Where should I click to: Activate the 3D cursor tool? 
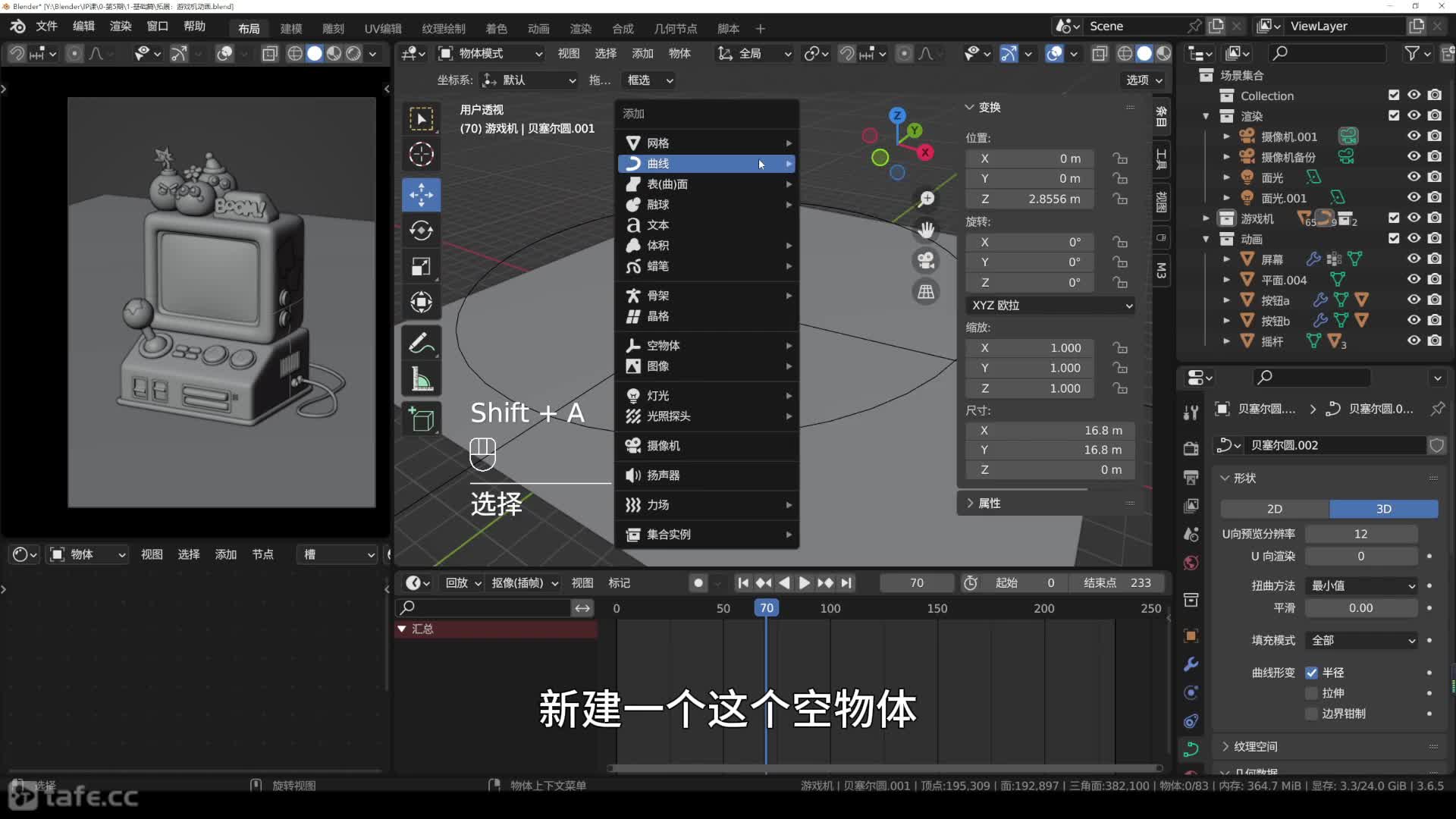422,155
